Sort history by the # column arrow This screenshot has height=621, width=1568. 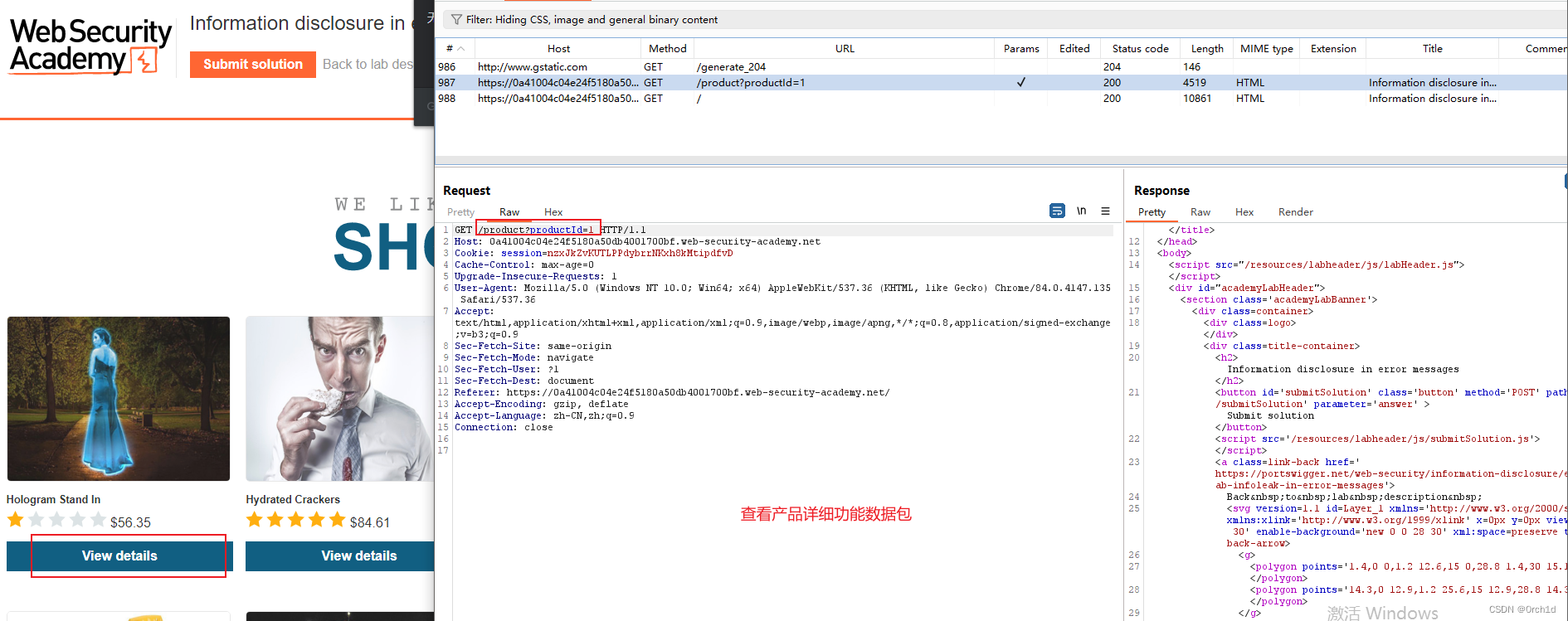[460, 49]
